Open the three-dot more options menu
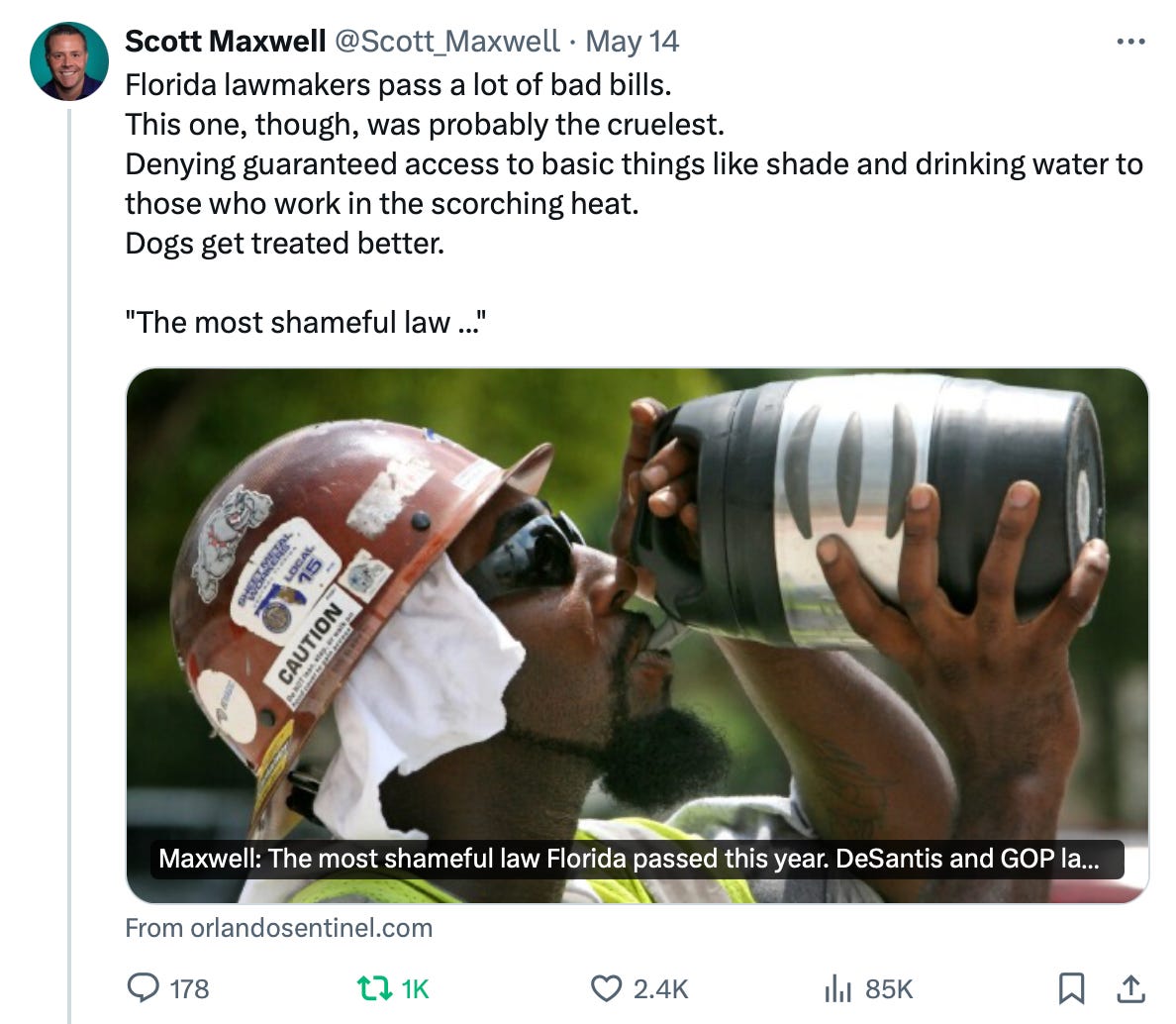This screenshot has height=1024, width=1176. pos(1131,42)
